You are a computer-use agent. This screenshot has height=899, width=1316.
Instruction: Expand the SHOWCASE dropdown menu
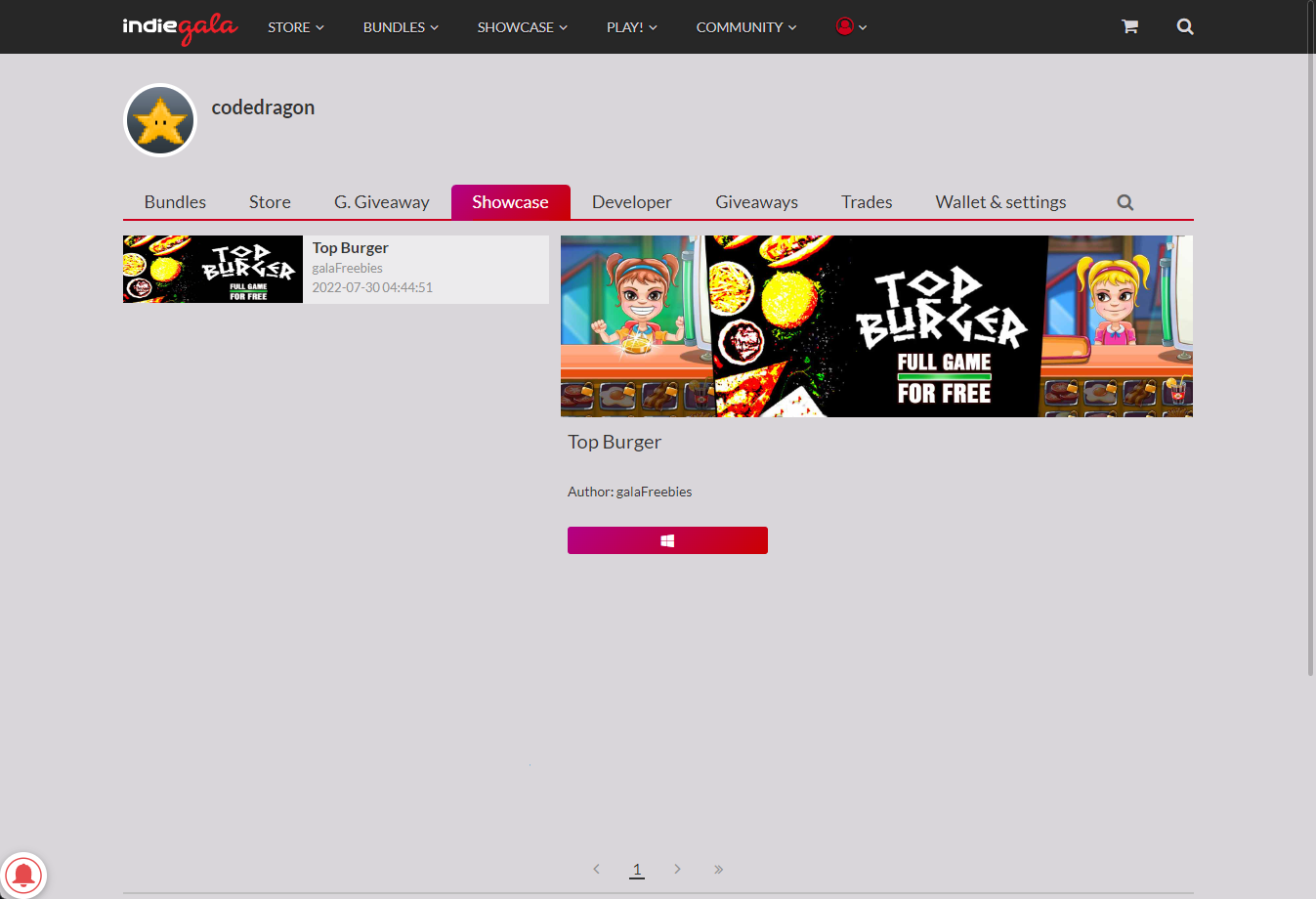point(523,27)
